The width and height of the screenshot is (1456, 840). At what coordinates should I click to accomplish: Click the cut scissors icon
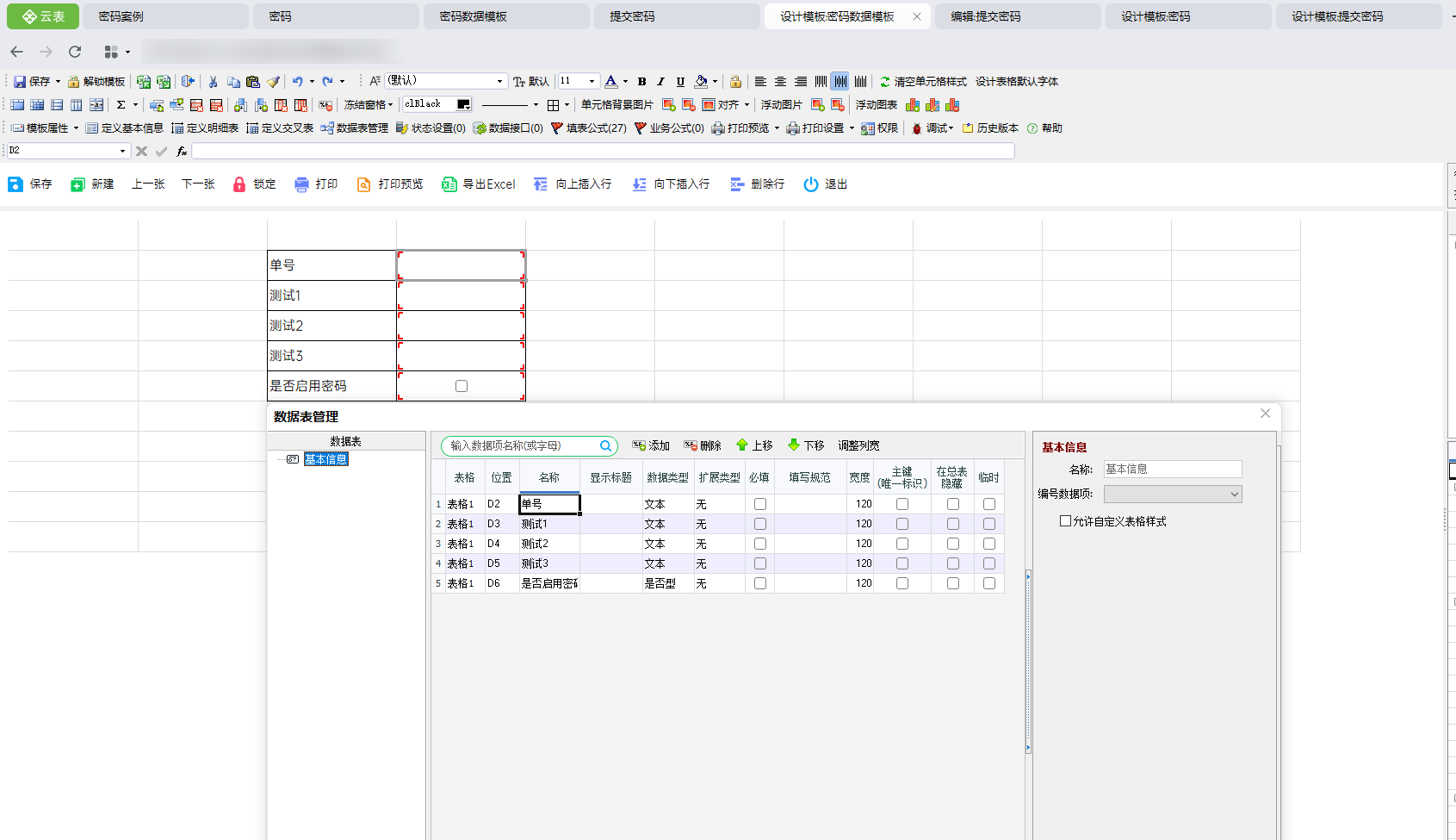[x=213, y=82]
